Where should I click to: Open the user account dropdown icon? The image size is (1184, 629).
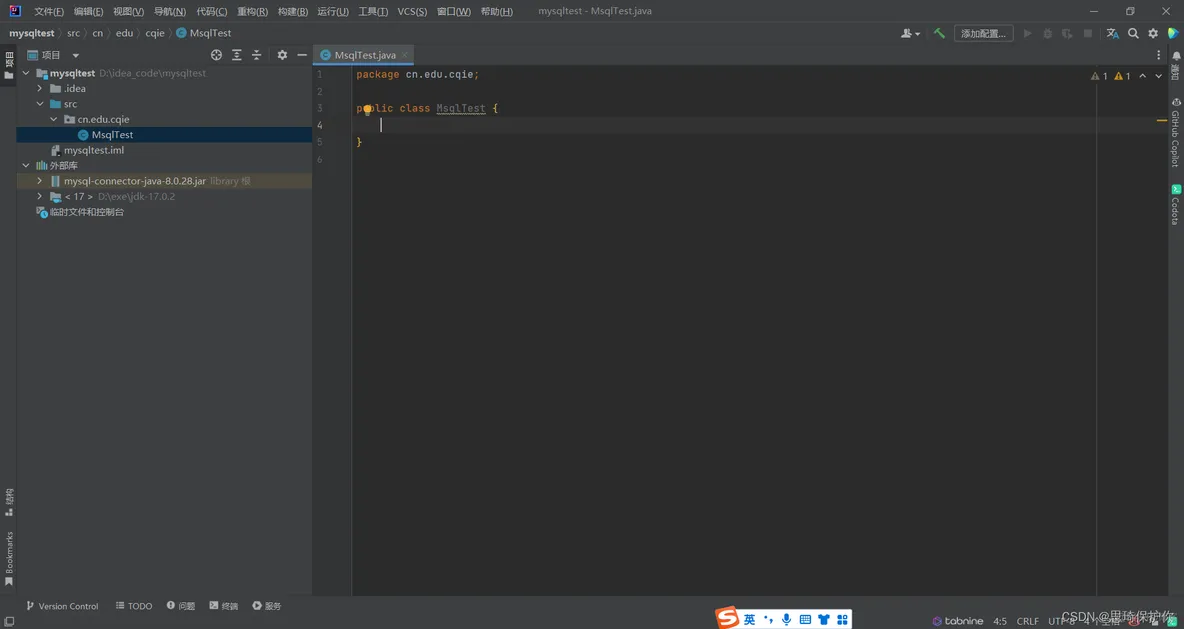click(x=910, y=33)
